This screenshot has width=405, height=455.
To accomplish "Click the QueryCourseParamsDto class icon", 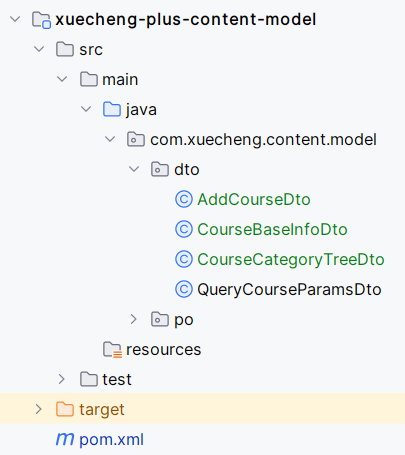I will [184, 289].
